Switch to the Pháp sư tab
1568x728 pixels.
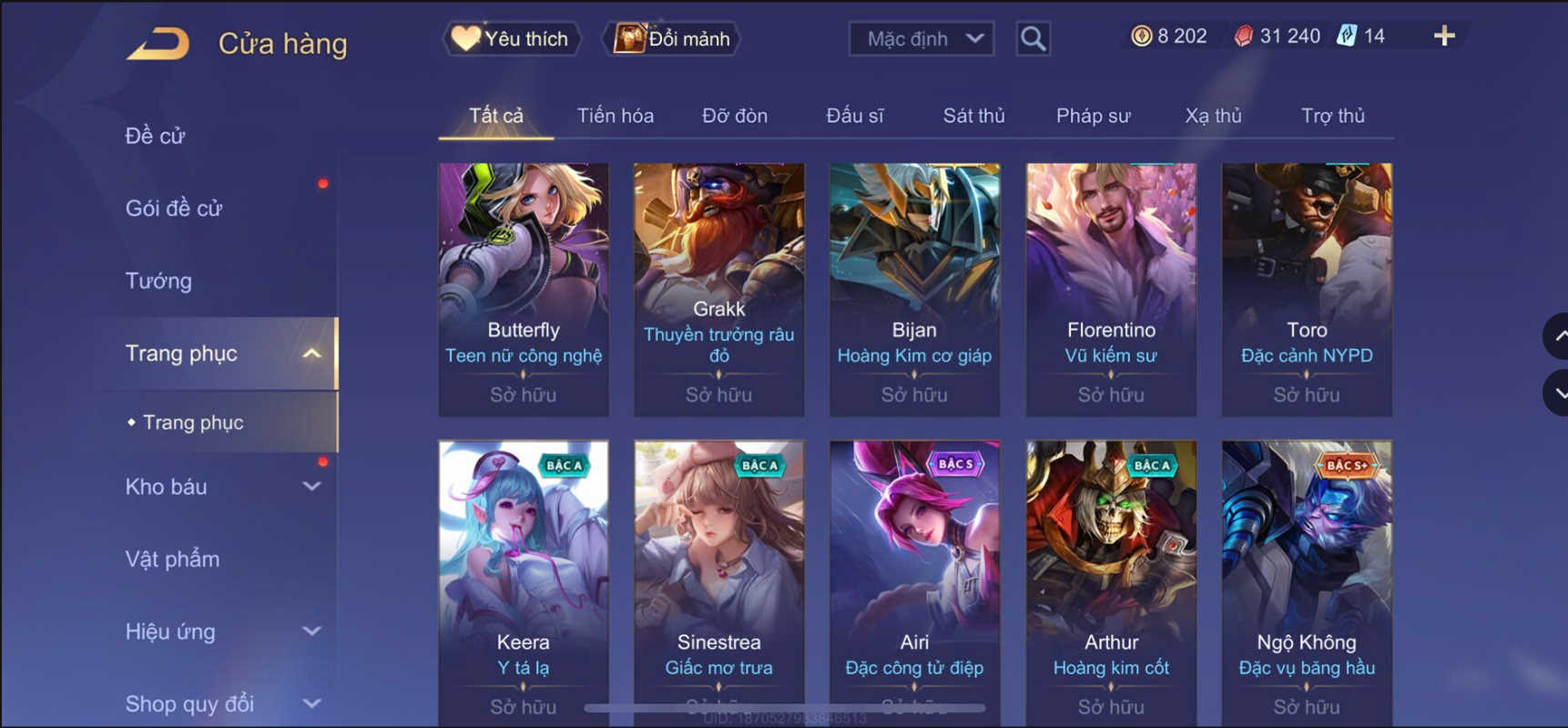pyautogui.click(x=1093, y=116)
